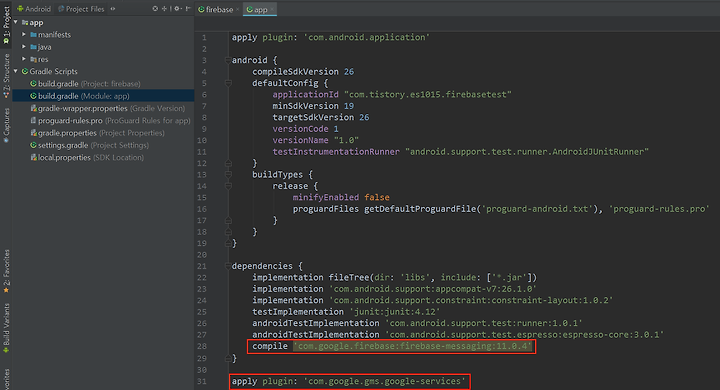The image size is (720, 390).
Task: Select the java folder row
Action: pos(103,47)
